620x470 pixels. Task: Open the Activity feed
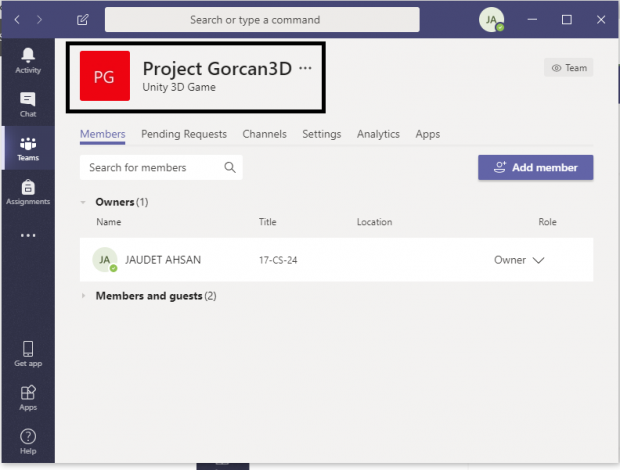pyautogui.click(x=28, y=60)
